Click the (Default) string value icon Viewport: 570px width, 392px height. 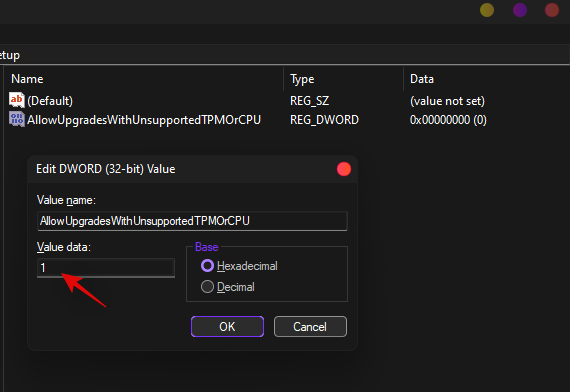(17, 100)
